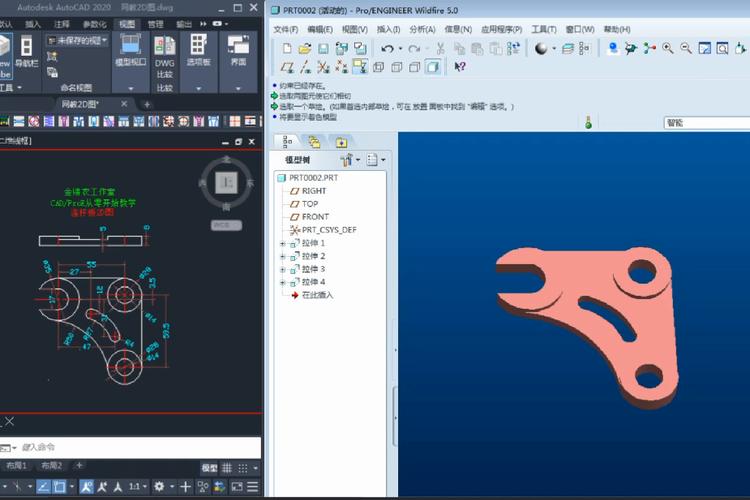750x500 pixels.
Task: Expand 拉伸 4 feature in model tree
Action: tap(283, 282)
